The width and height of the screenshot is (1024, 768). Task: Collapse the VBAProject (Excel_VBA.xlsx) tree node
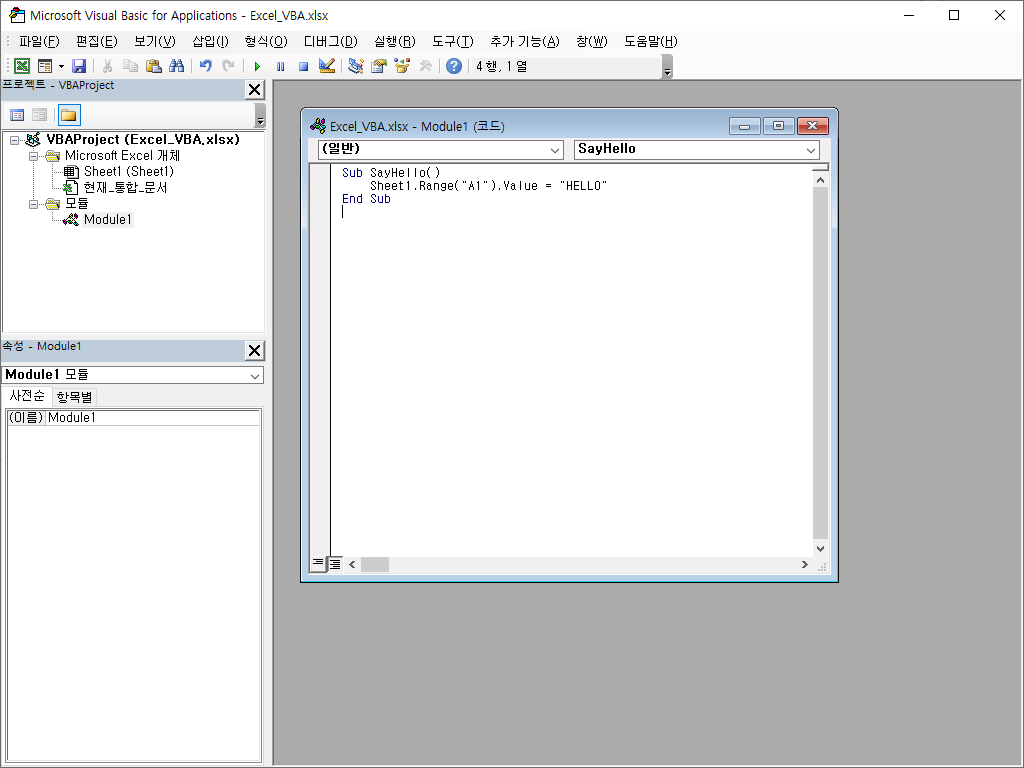point(14,140)
